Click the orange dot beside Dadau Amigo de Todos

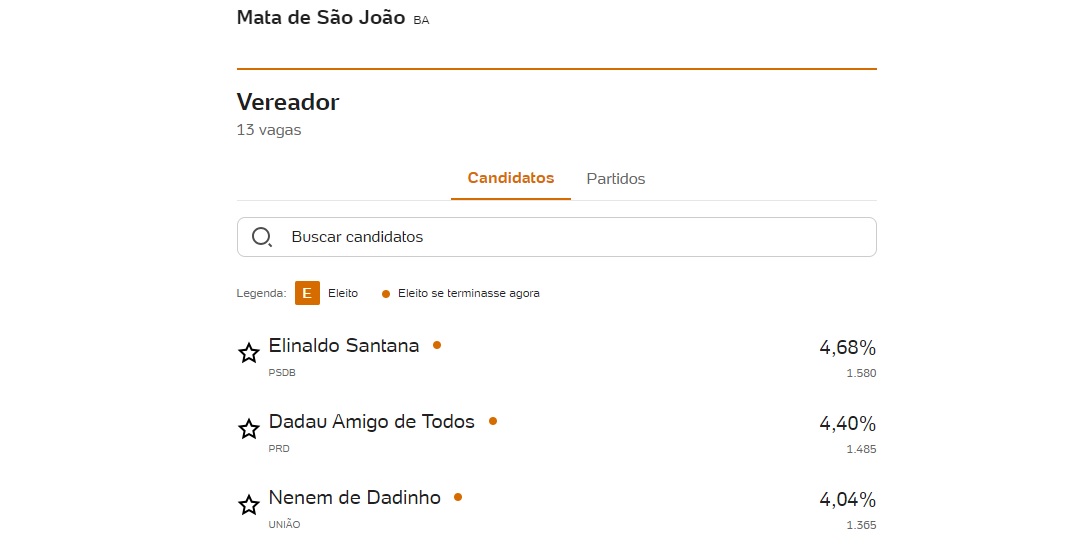pyautogui.click(x=493, y=420)
